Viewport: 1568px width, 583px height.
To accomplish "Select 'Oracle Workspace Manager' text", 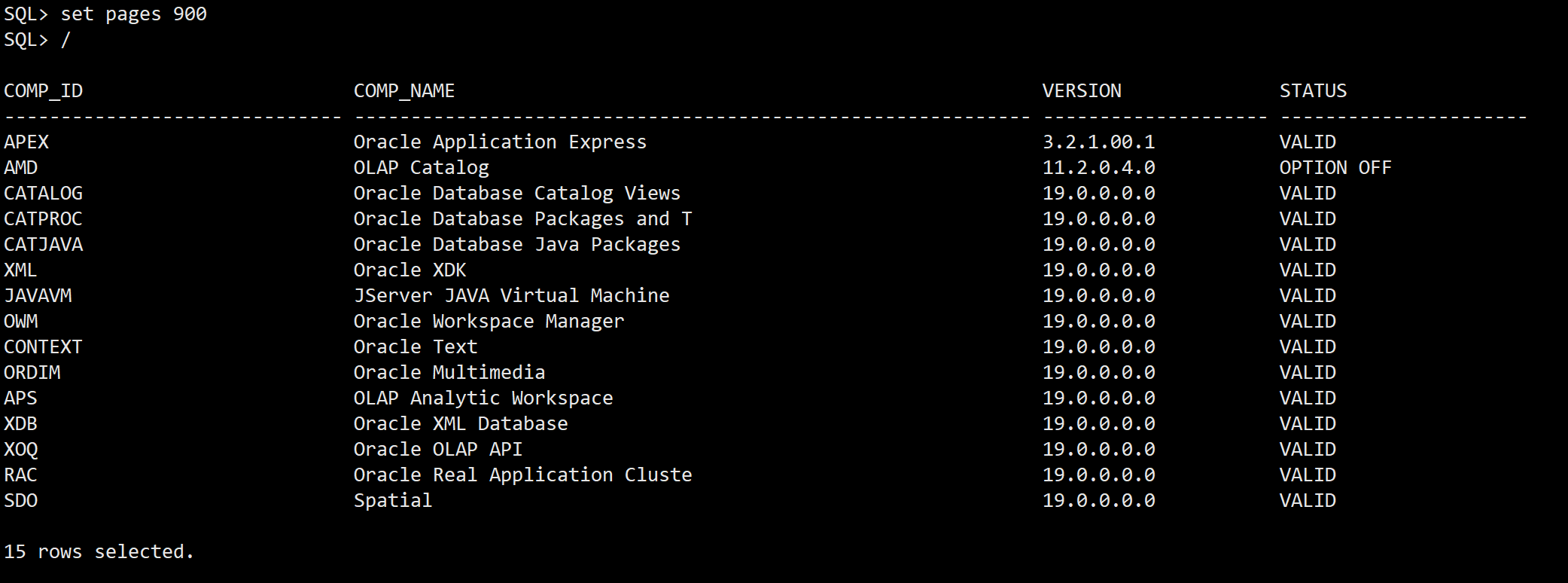I will 489,322.
